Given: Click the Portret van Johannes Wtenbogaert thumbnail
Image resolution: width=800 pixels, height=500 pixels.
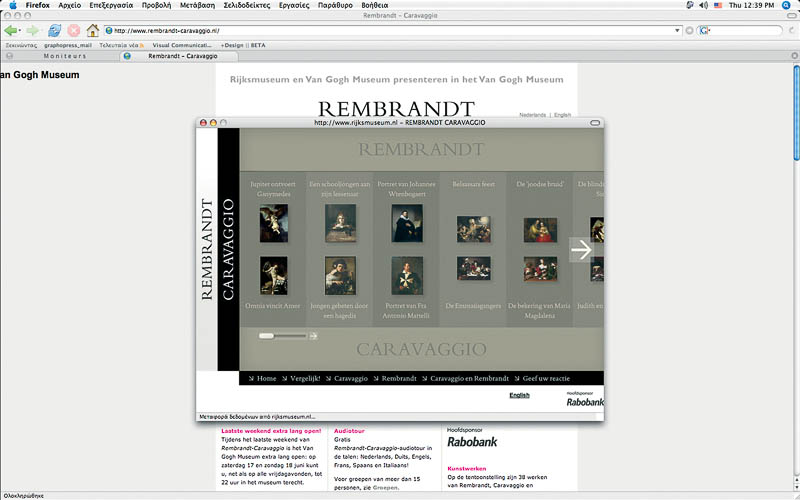Looking at the screenshot, I should 407,223.
